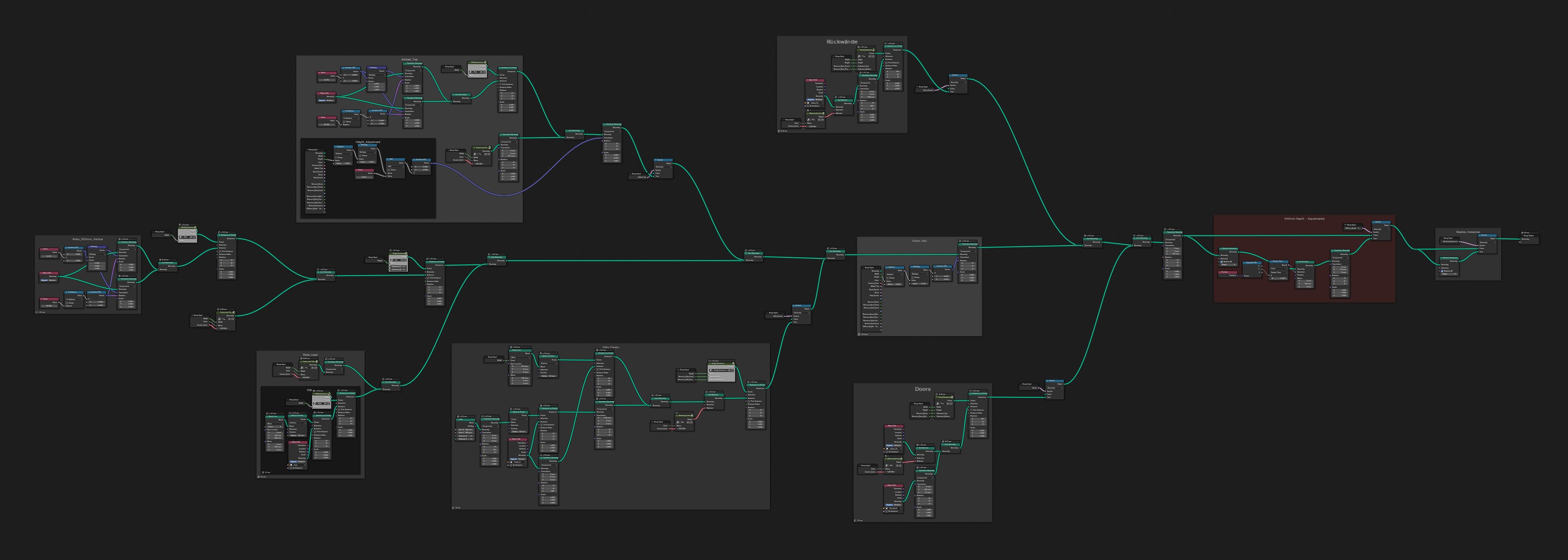Enable As Instance on Rückwände Object Info
The width and height of the screenshot is (1568, 560).
point(808,107)
